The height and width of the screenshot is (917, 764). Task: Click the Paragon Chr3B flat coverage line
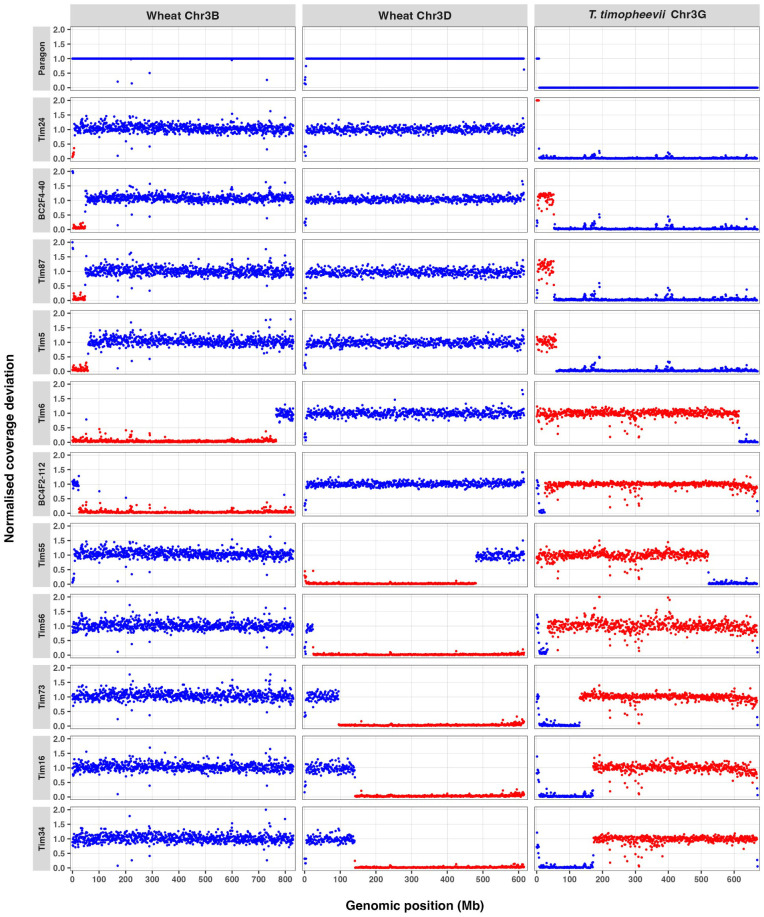point(183,58)
